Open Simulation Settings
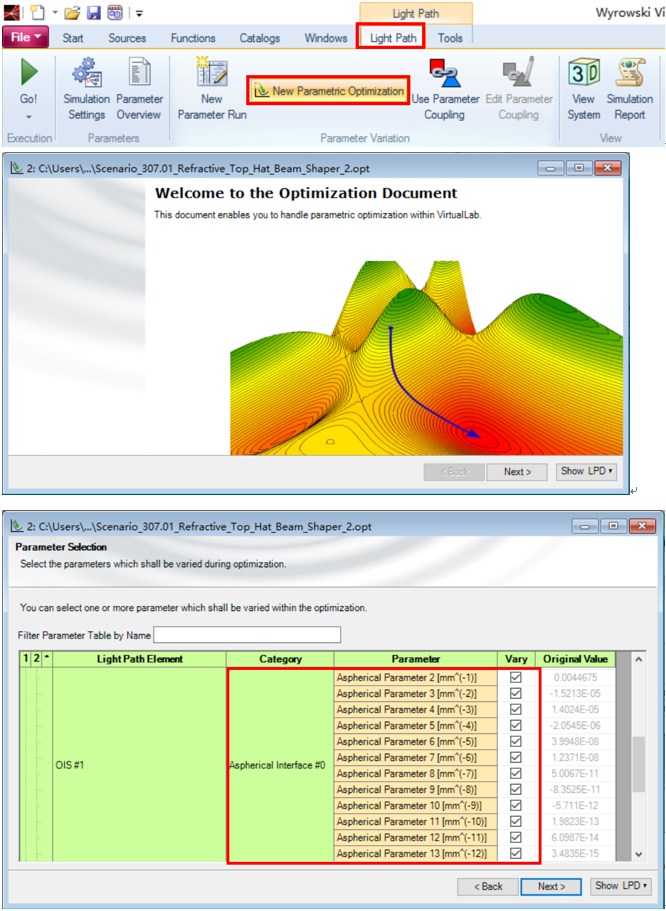666x911 pixels. (x=87, y=89)
